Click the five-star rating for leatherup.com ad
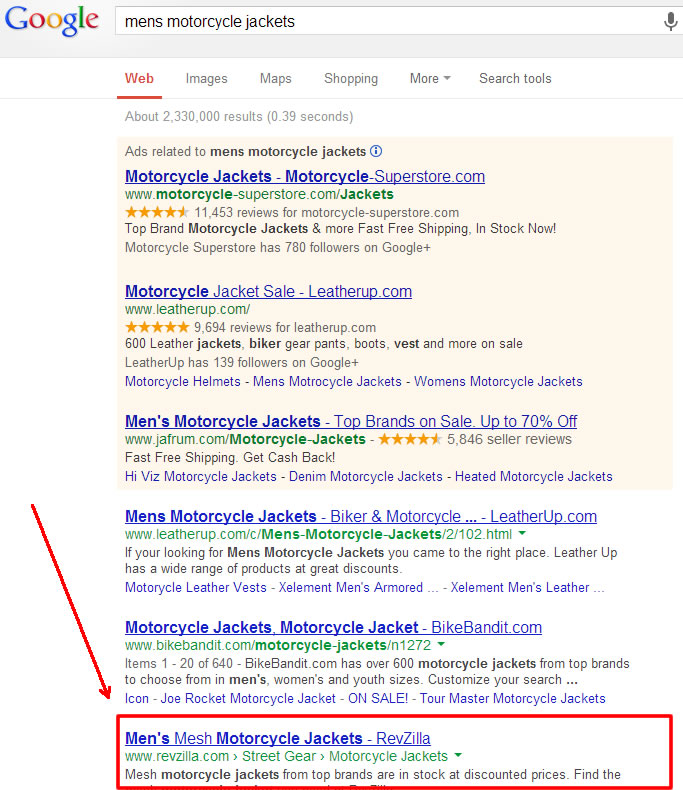 157,327
